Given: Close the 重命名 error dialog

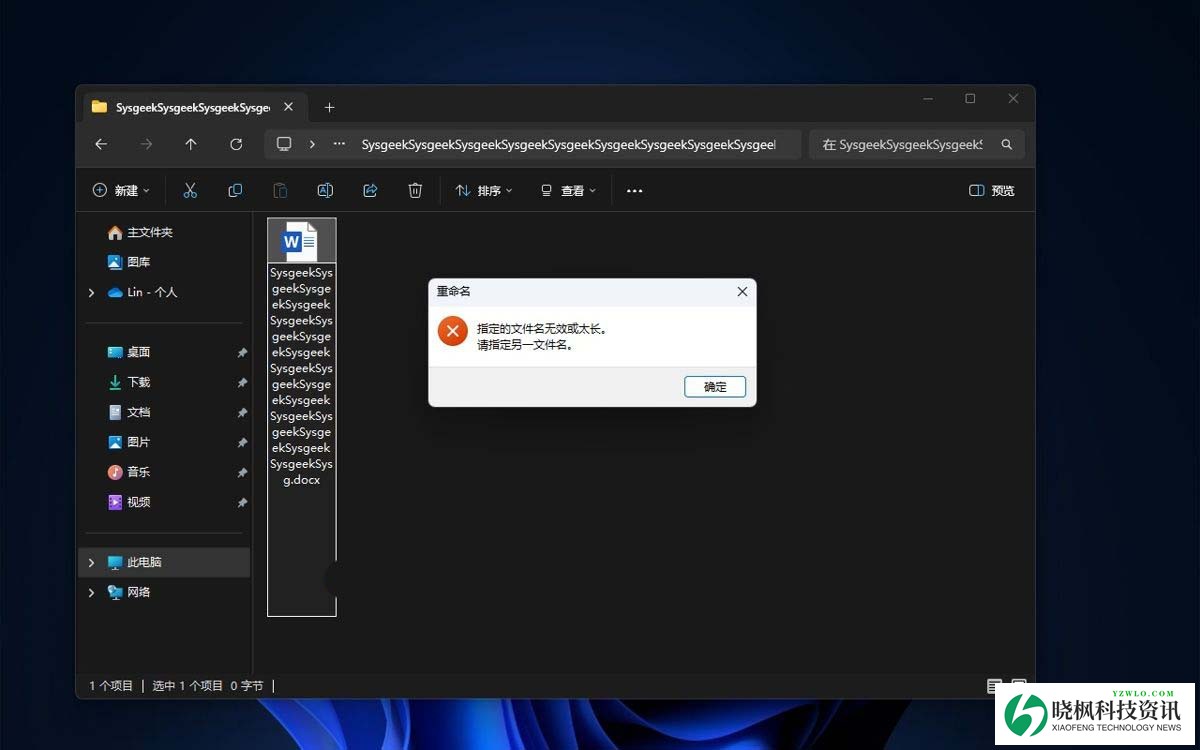Looking at the screenshot, I should click(742, 292).
